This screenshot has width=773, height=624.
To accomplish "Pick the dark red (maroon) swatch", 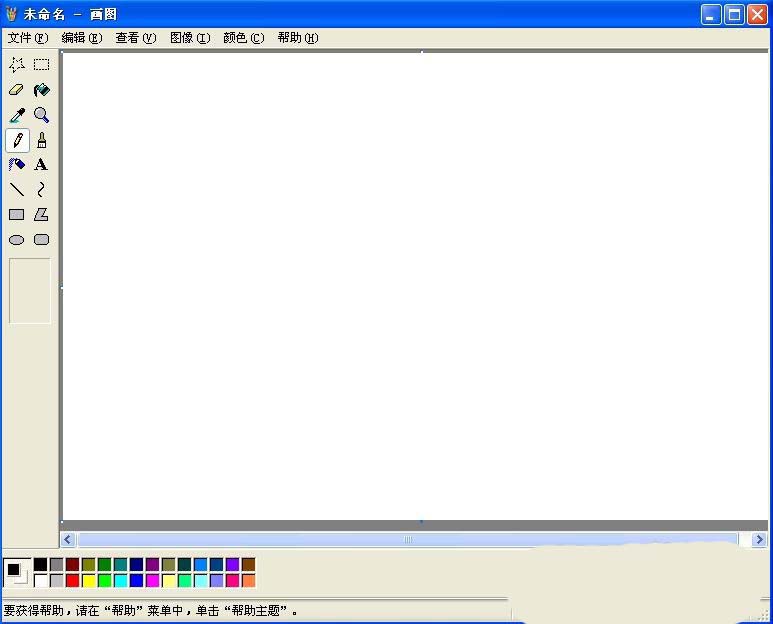I will click(72, 565).
